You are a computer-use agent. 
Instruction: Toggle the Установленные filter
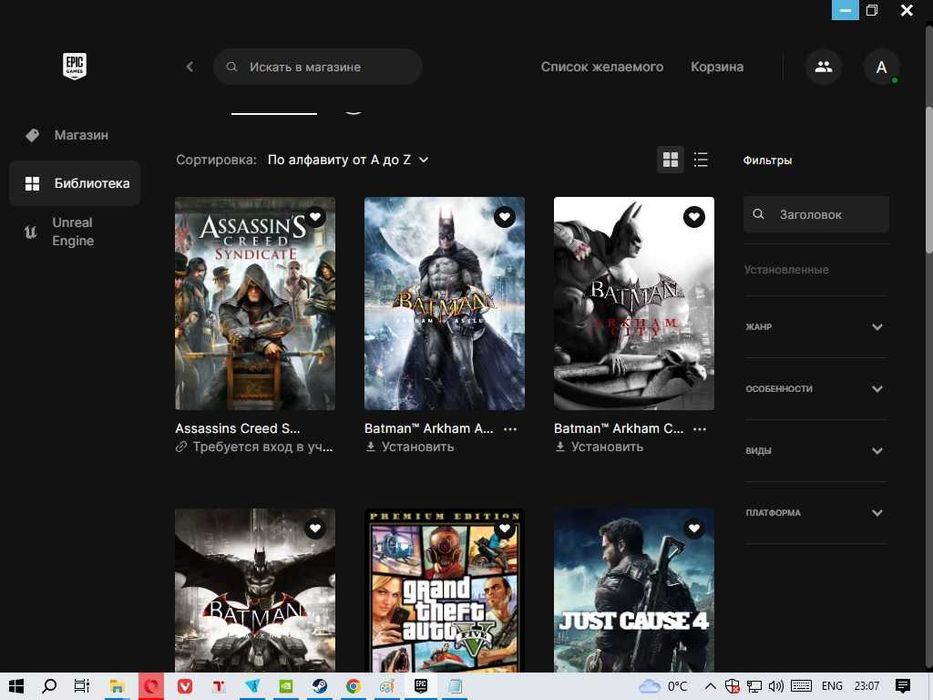coord(786,270)
